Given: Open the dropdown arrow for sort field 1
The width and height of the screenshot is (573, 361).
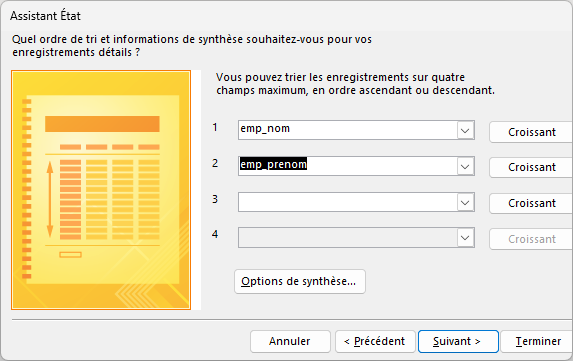Looking at the screenshot, I should click(x=465, y=130).
